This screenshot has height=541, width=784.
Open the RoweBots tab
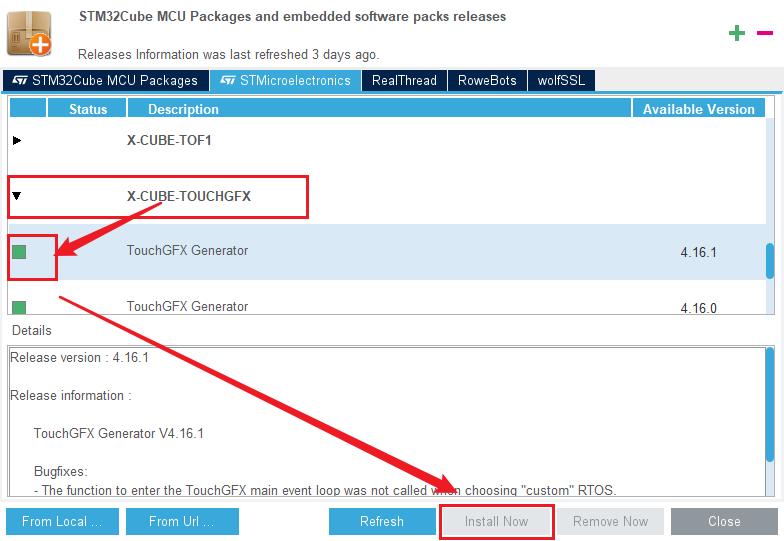click(x=487, y=80)
